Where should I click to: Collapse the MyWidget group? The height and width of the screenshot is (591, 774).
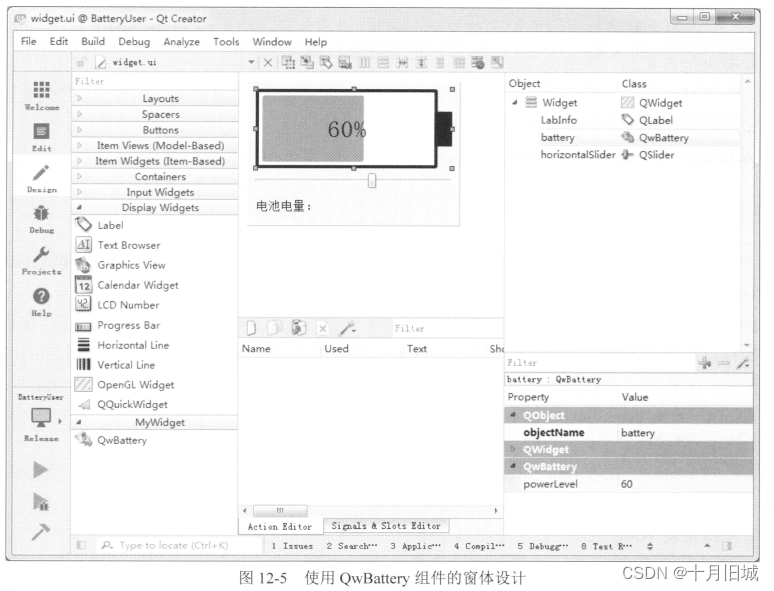click(x=79, y=422)
